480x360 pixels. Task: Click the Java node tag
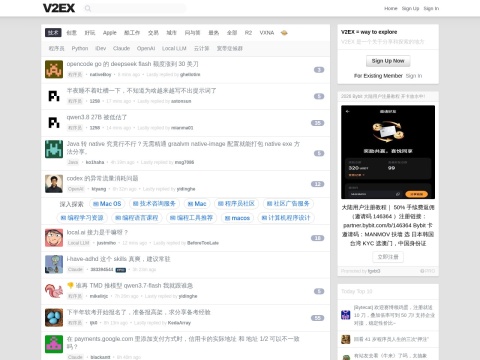(x=73, y=162)
